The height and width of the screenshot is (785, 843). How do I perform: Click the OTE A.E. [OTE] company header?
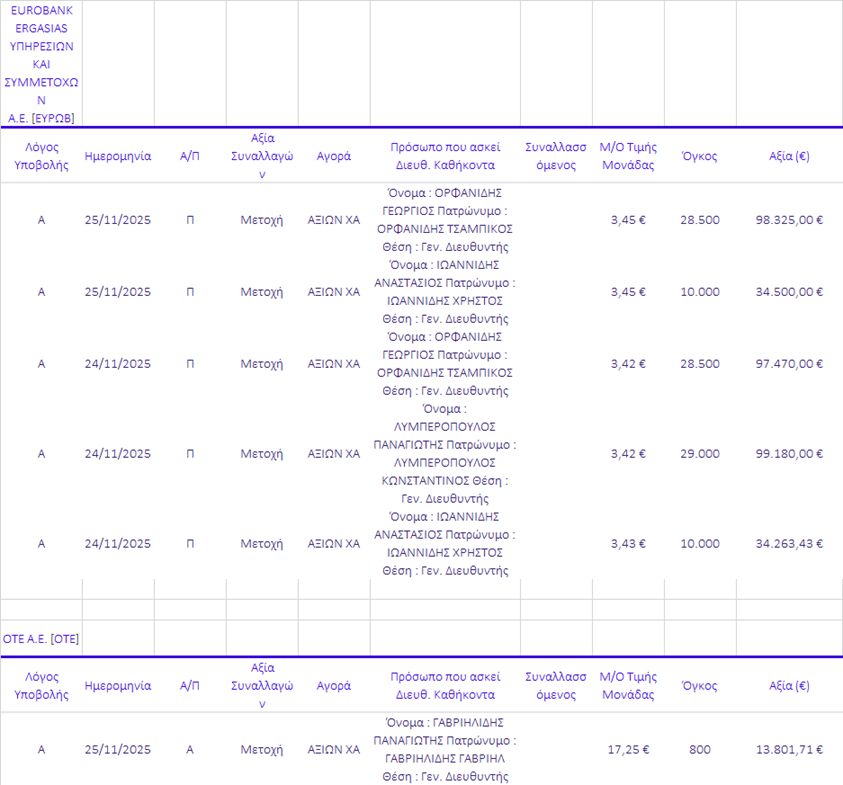click(x=41, y=639)
